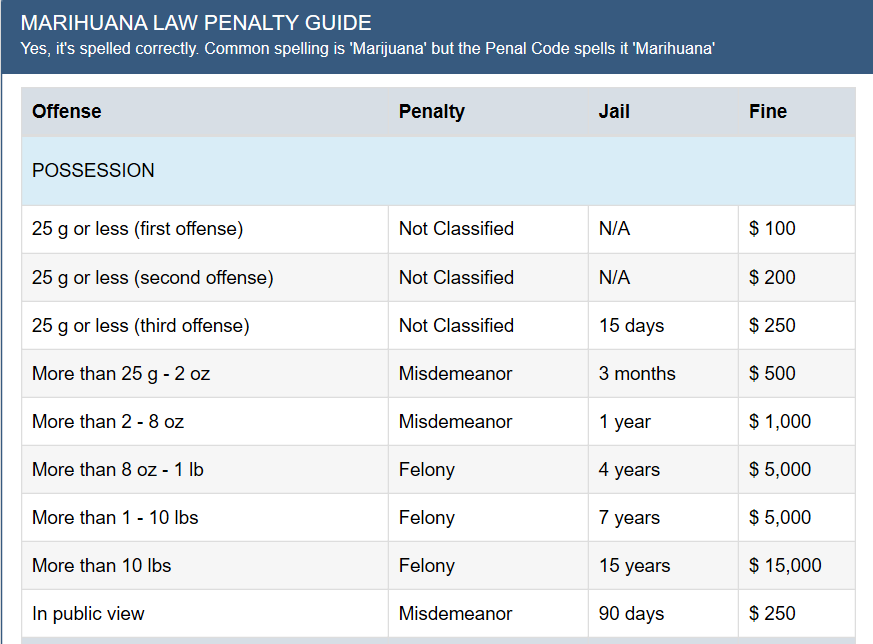The image size is (873, 644).
Task: Click the Marihuana Law Penalty Guide title
Action: (x=196, y=23)
